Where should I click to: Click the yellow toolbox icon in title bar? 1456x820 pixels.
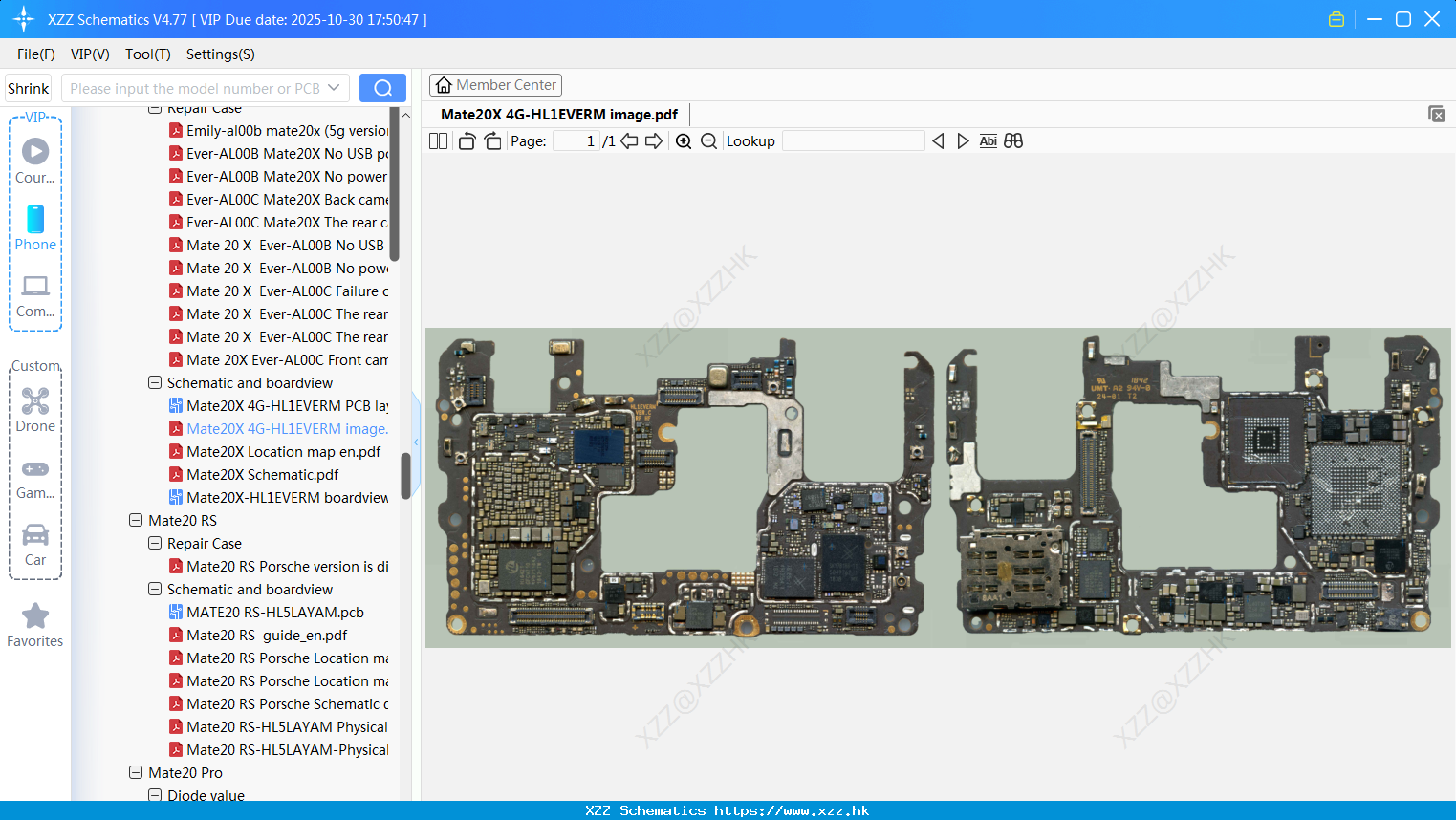coord(1336,19)
